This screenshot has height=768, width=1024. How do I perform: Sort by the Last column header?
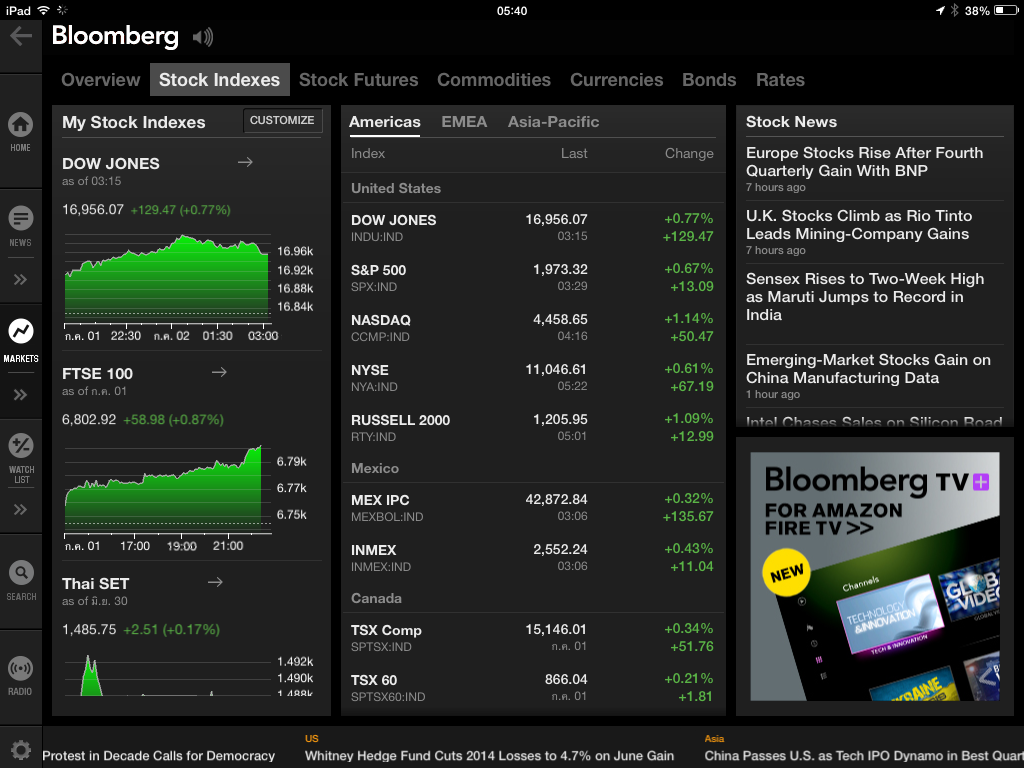pos(573,153)
